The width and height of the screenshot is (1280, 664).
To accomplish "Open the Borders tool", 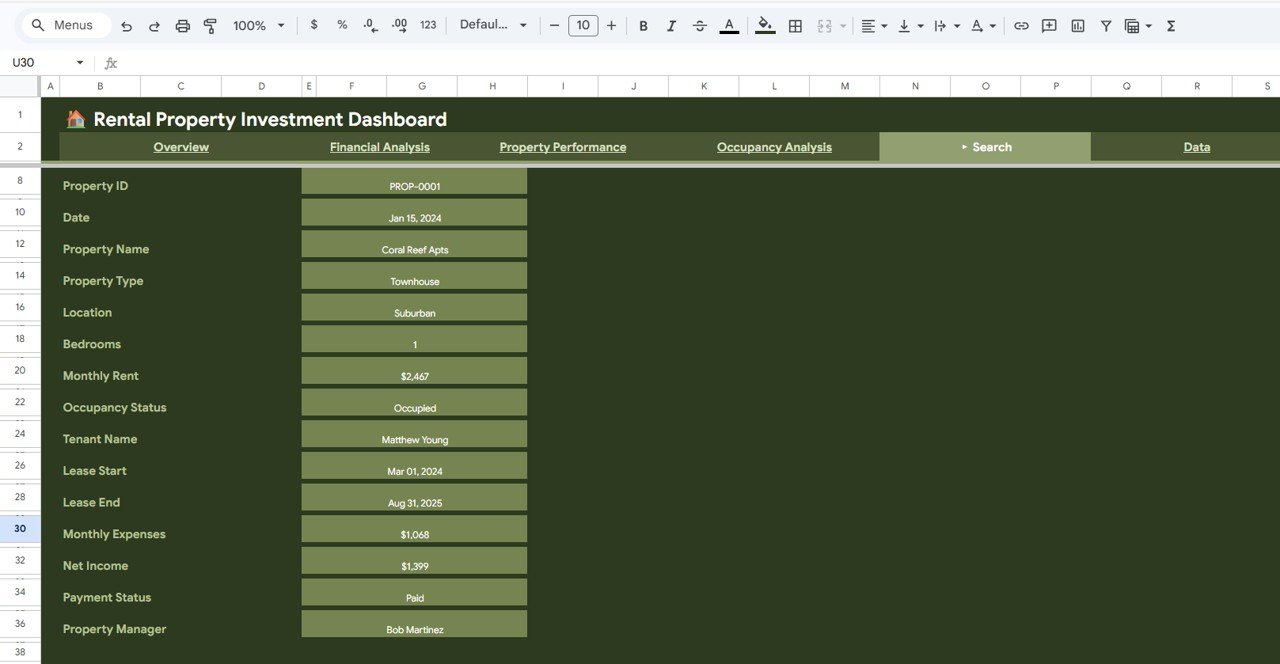I will coord(795,25).
